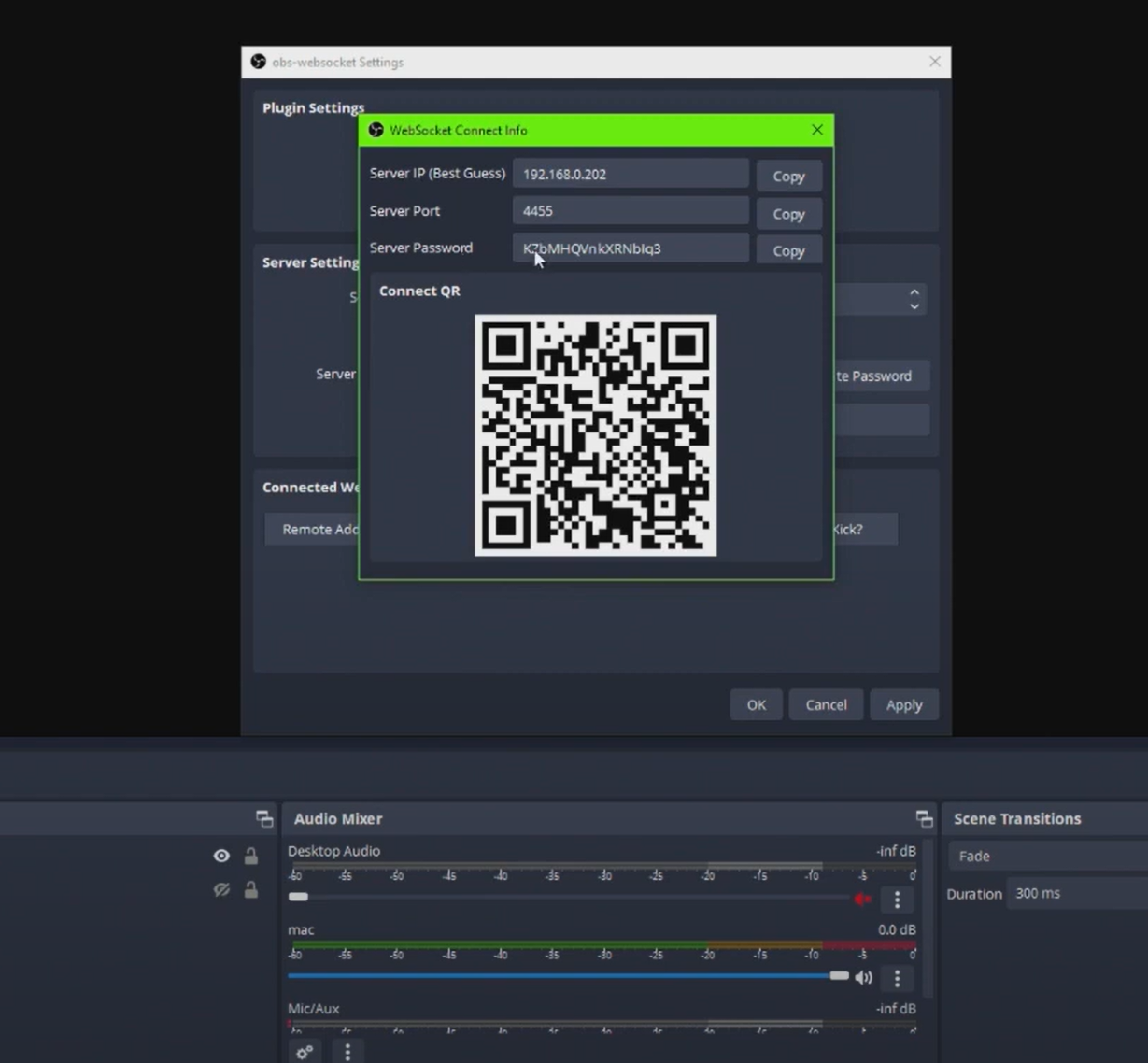Copy the Server IP address
This screenshot has width=1148, height=1063.
click(787, 176)
